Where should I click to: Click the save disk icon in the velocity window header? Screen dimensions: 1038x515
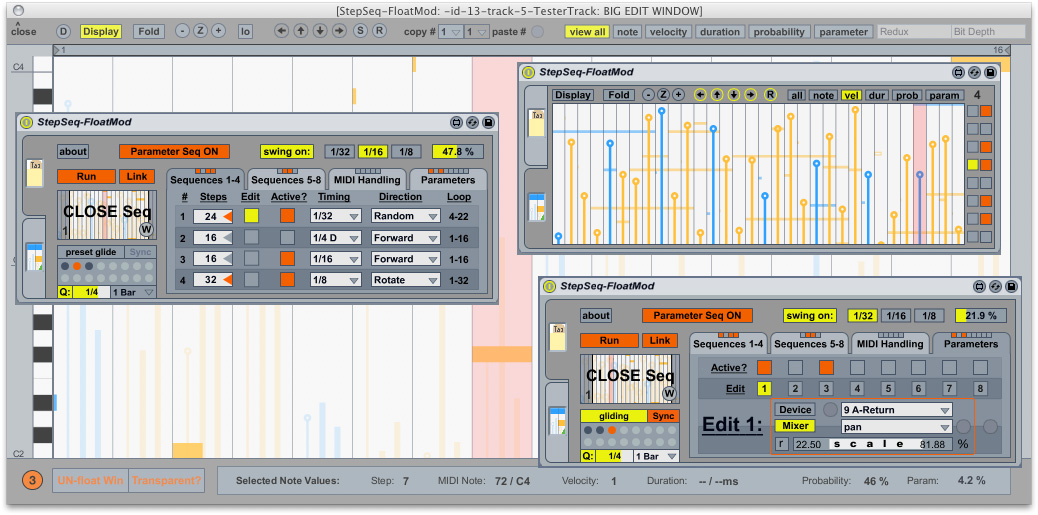[x=990, y=73]
